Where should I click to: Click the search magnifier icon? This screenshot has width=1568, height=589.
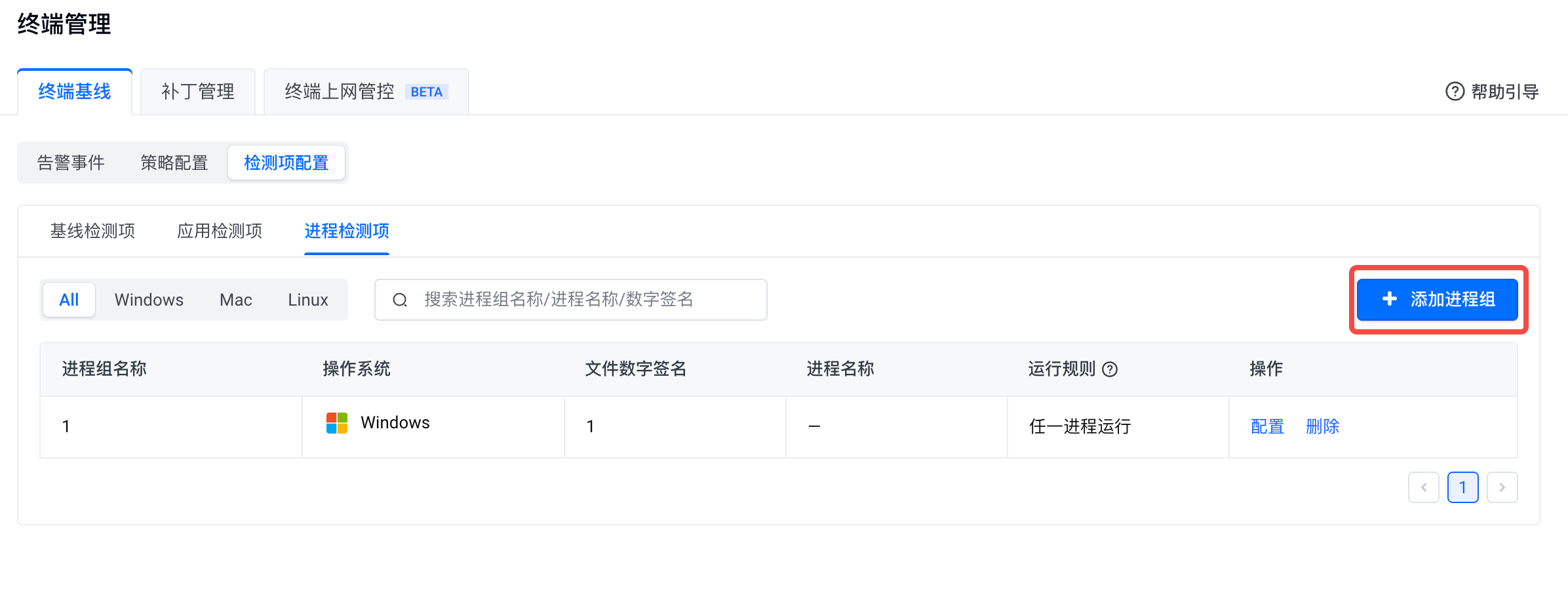tap(400, 300)
